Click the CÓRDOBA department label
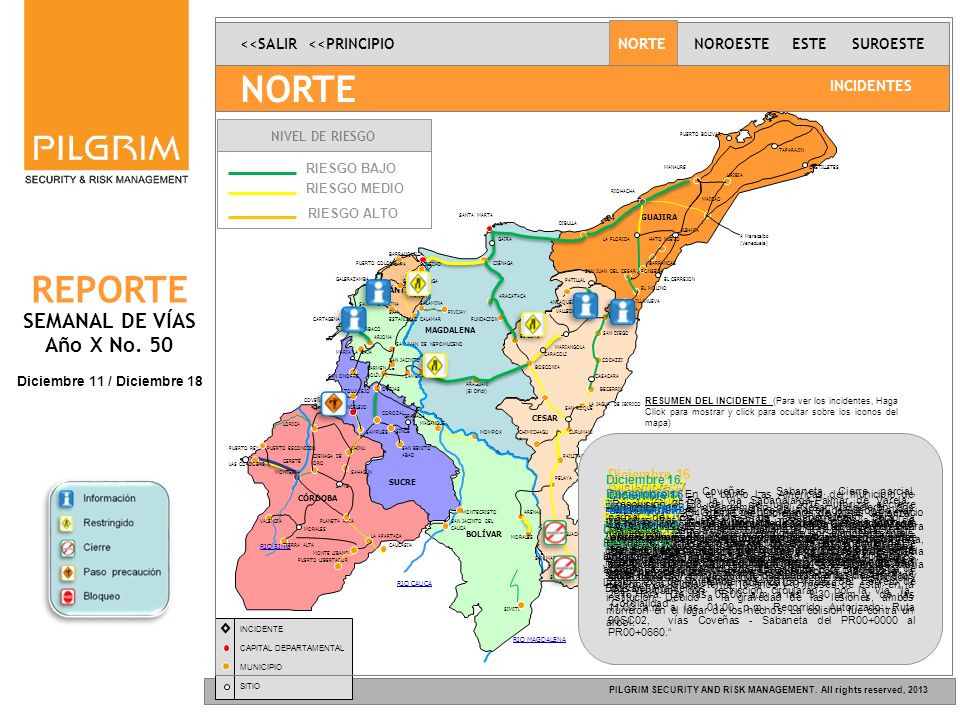The width and height of the screenshot is (960, 720). coord(318,498)
